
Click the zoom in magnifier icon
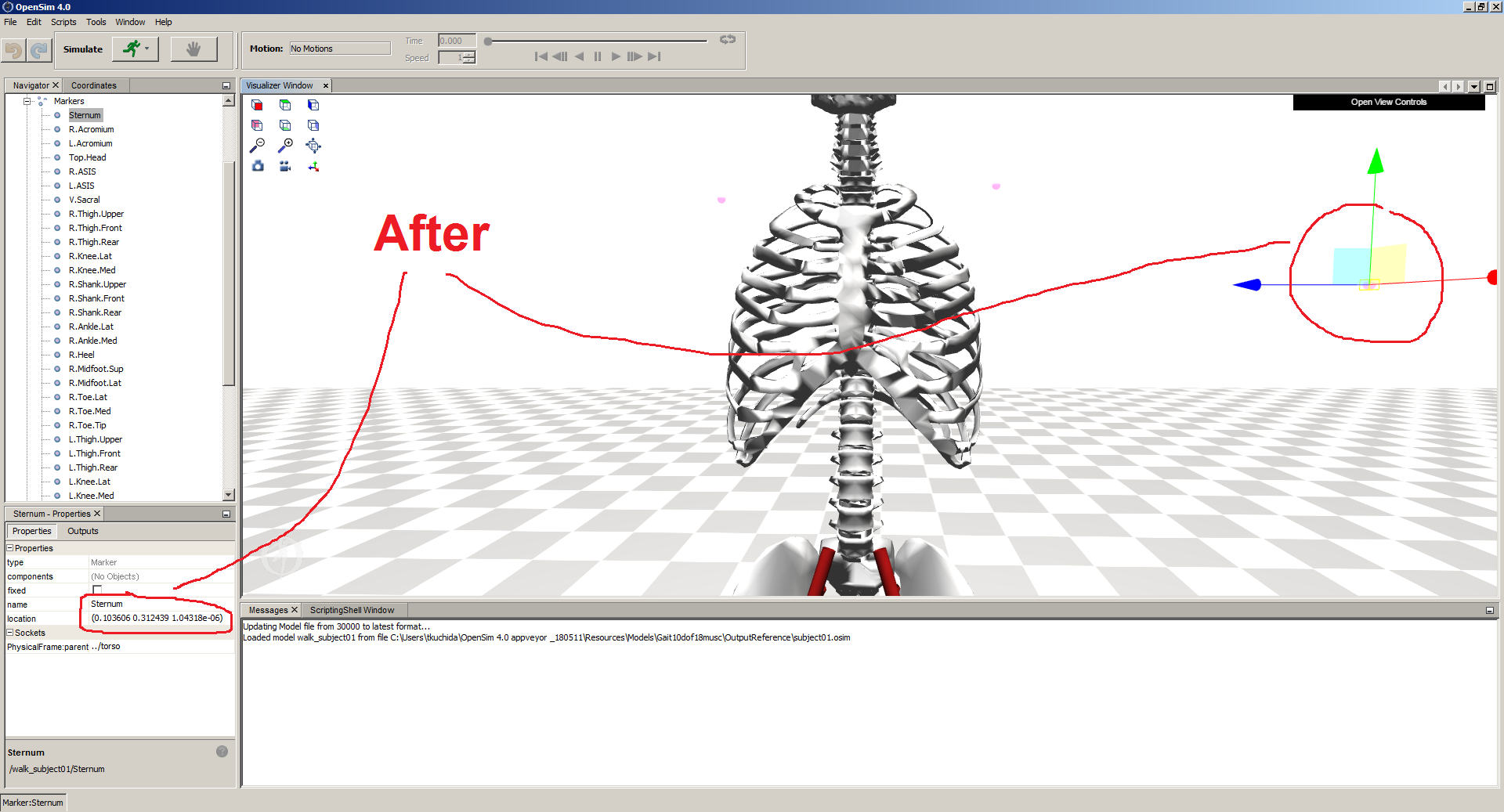point(286,145)
